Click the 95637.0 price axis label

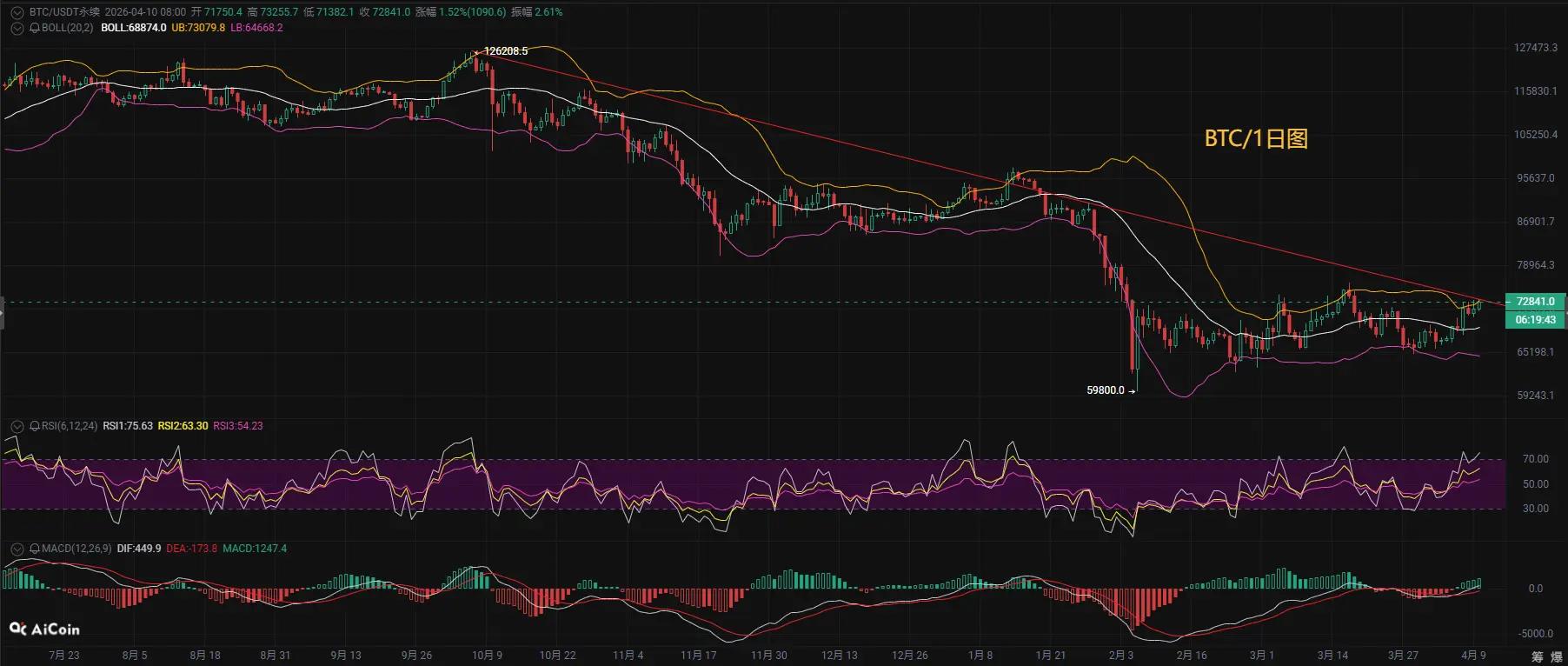[1536, 178]
